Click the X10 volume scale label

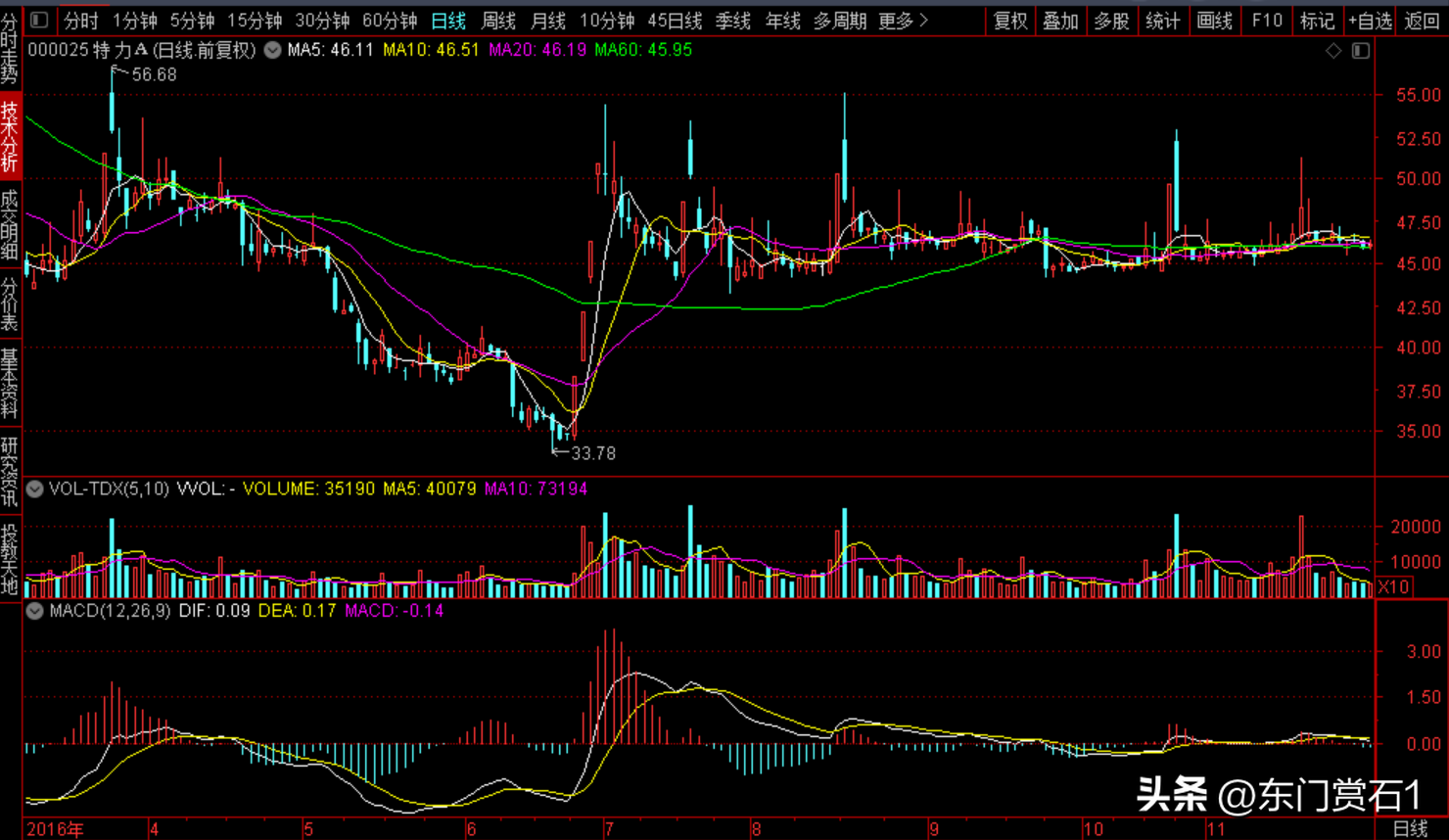(x=1393, y=587)
